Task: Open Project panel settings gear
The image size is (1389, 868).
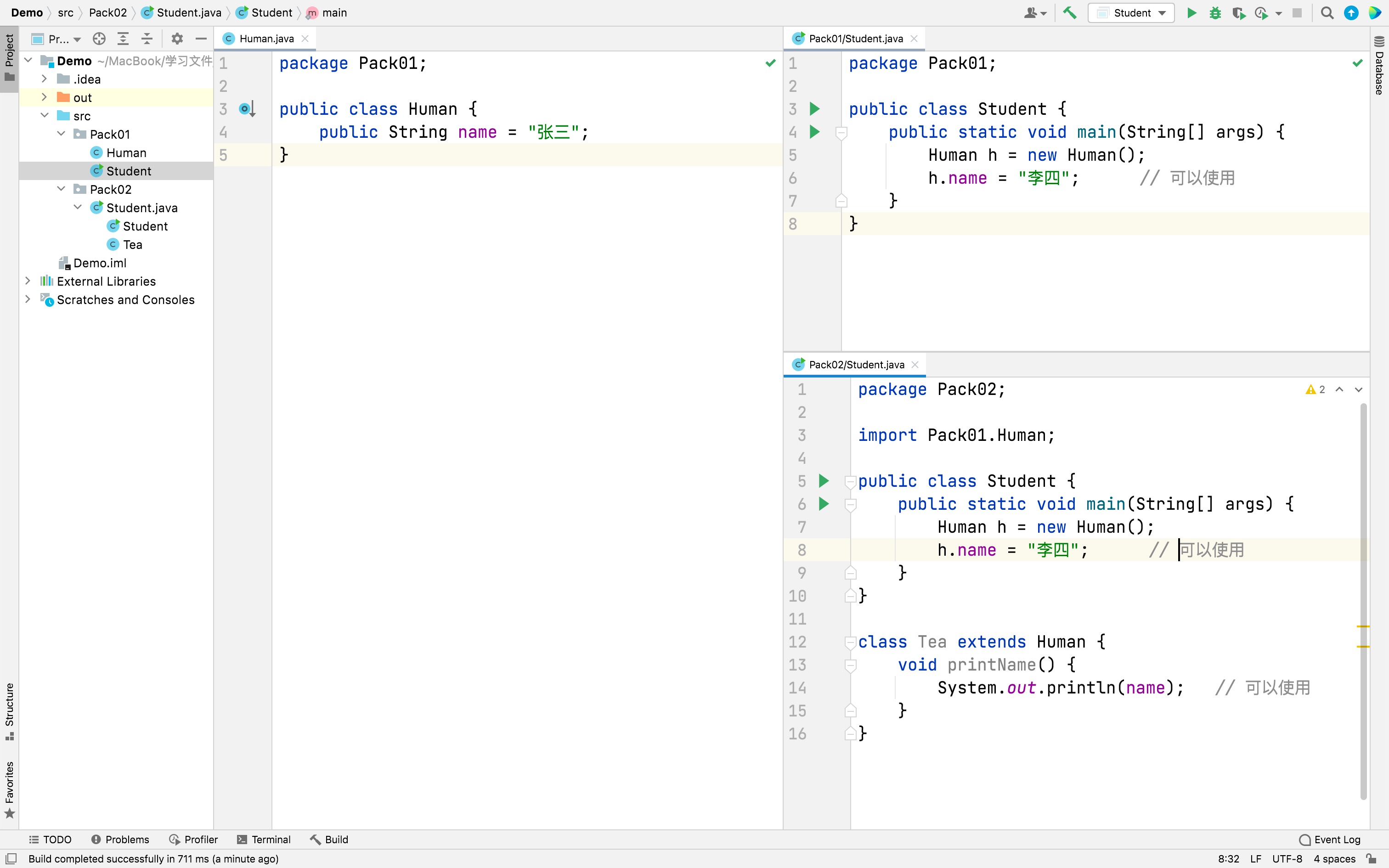Action: pos(177,39)
